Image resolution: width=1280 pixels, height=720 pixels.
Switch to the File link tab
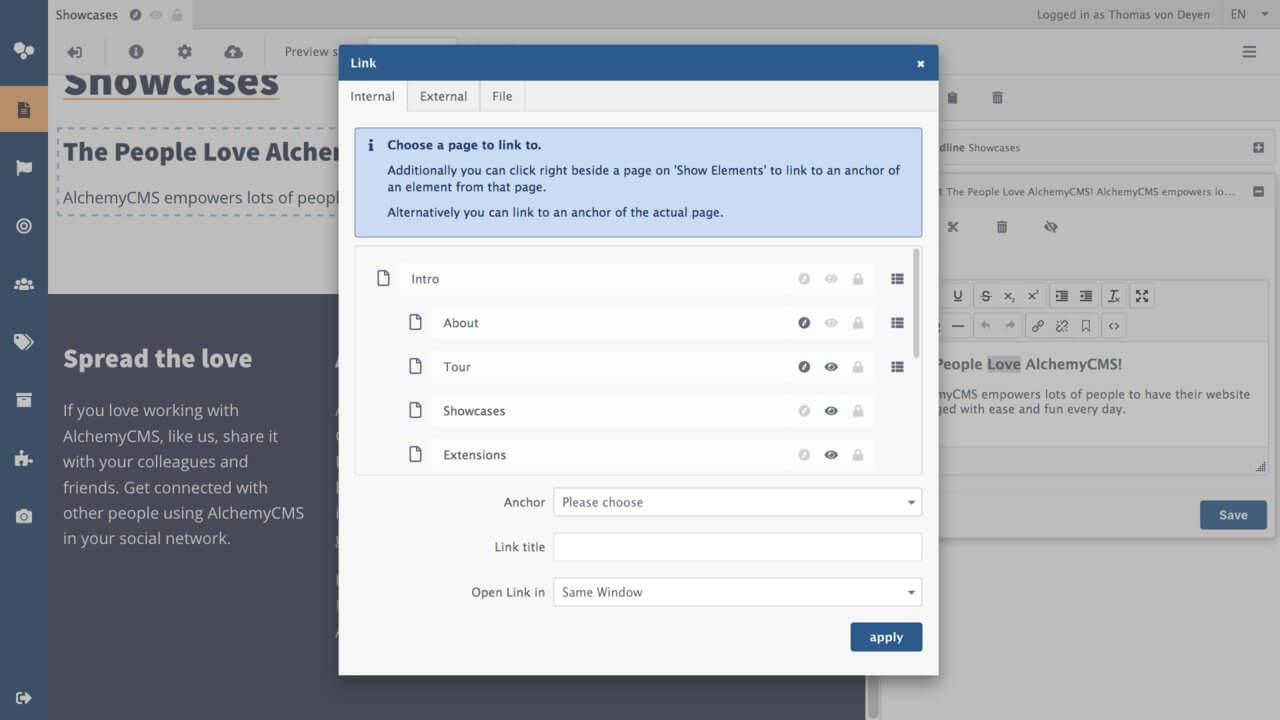point(502,96)
